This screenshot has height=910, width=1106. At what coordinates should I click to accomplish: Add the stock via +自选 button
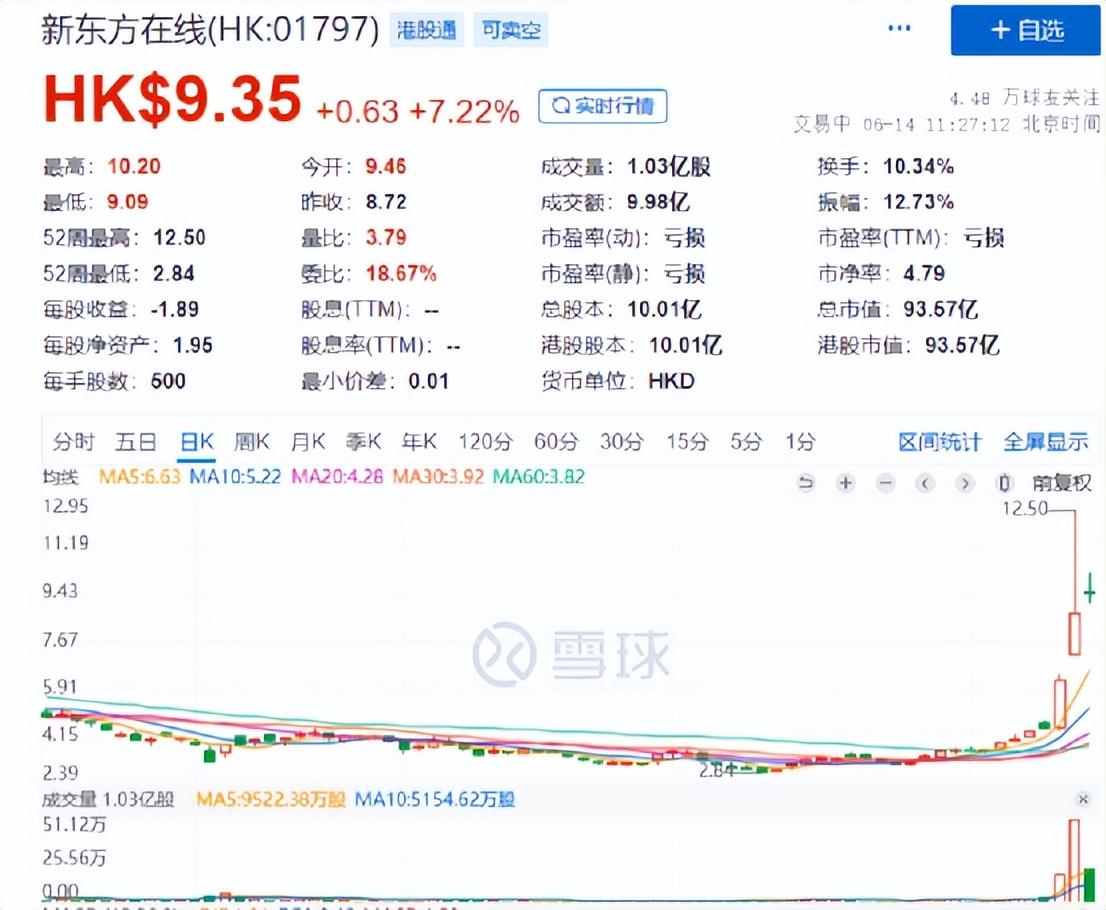pos(1025,30)
